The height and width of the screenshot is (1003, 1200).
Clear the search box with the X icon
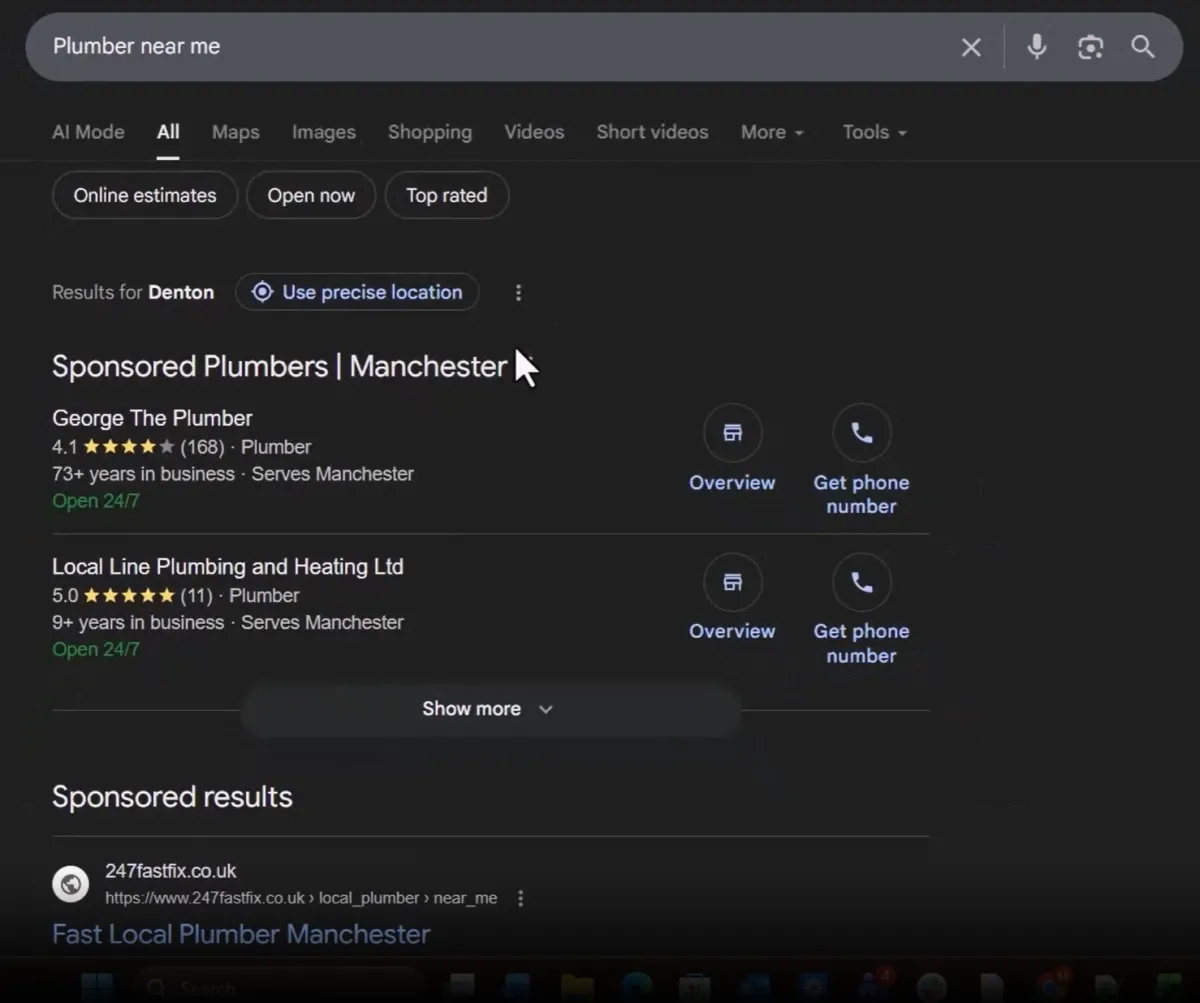[x=971, y=47]
